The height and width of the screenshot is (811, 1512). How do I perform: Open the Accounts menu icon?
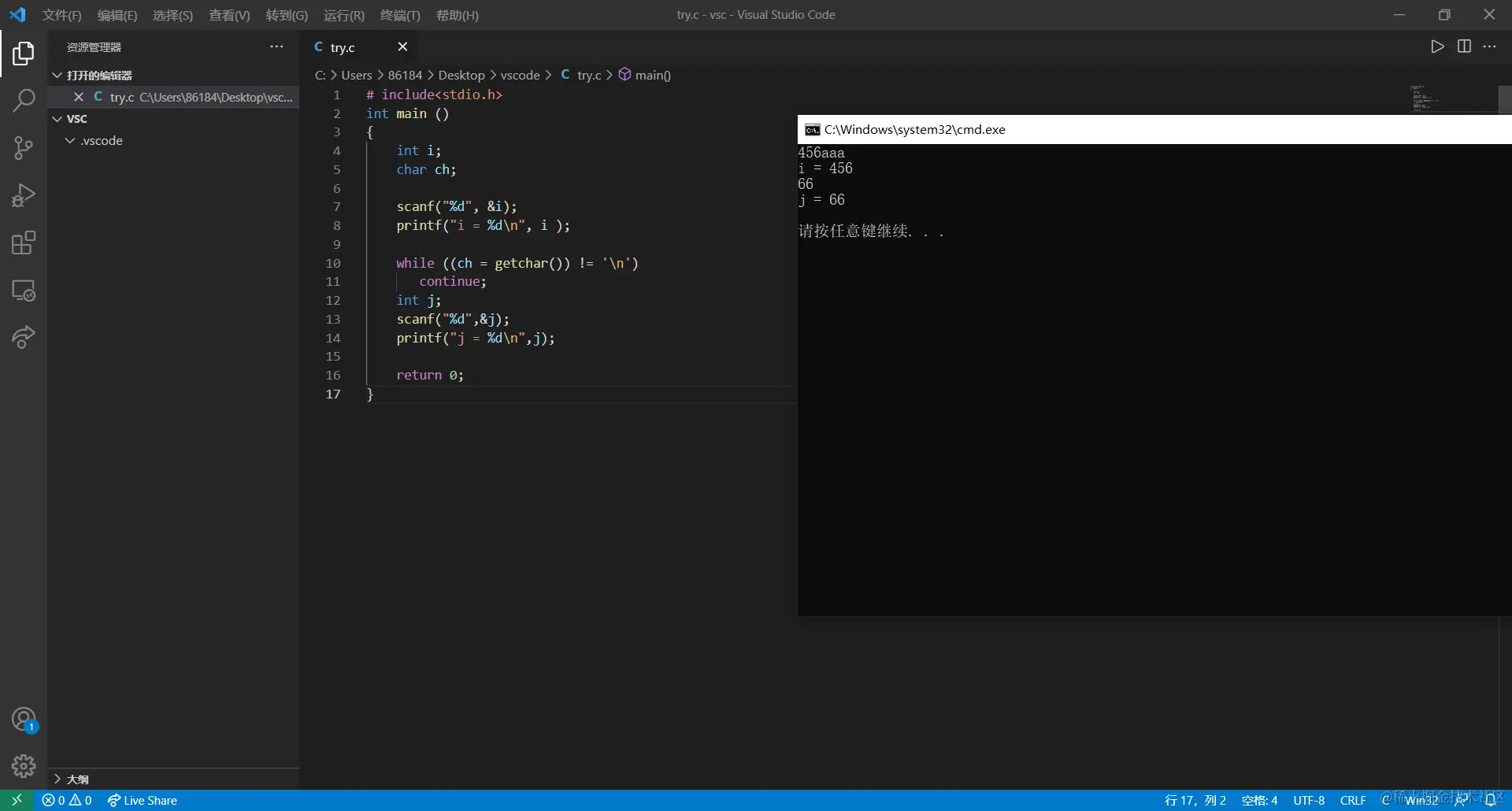[24, 720]
